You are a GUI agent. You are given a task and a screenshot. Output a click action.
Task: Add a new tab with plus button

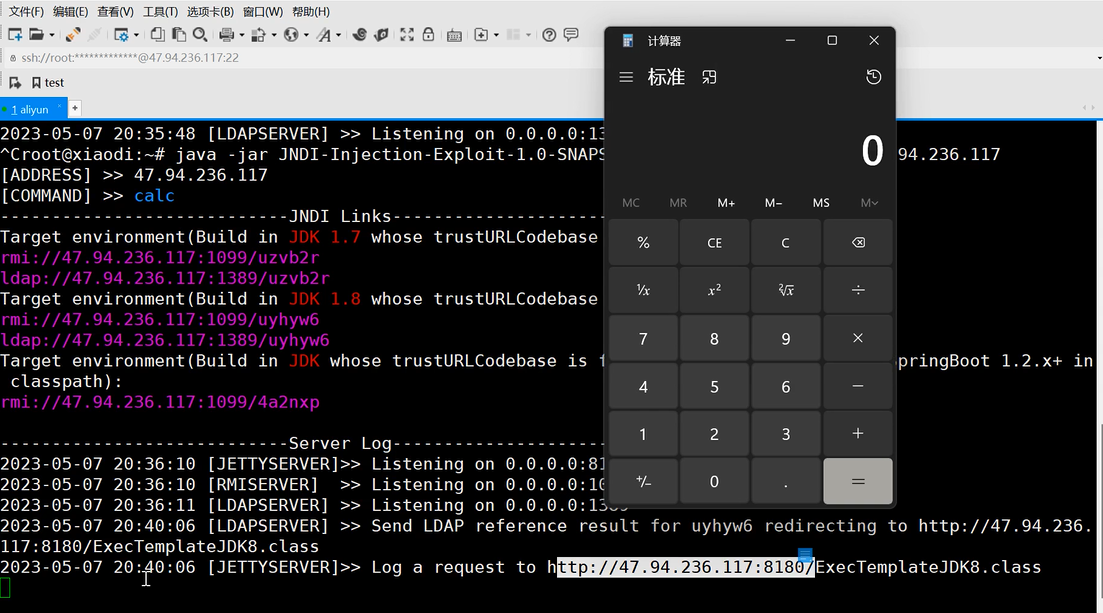75,108
